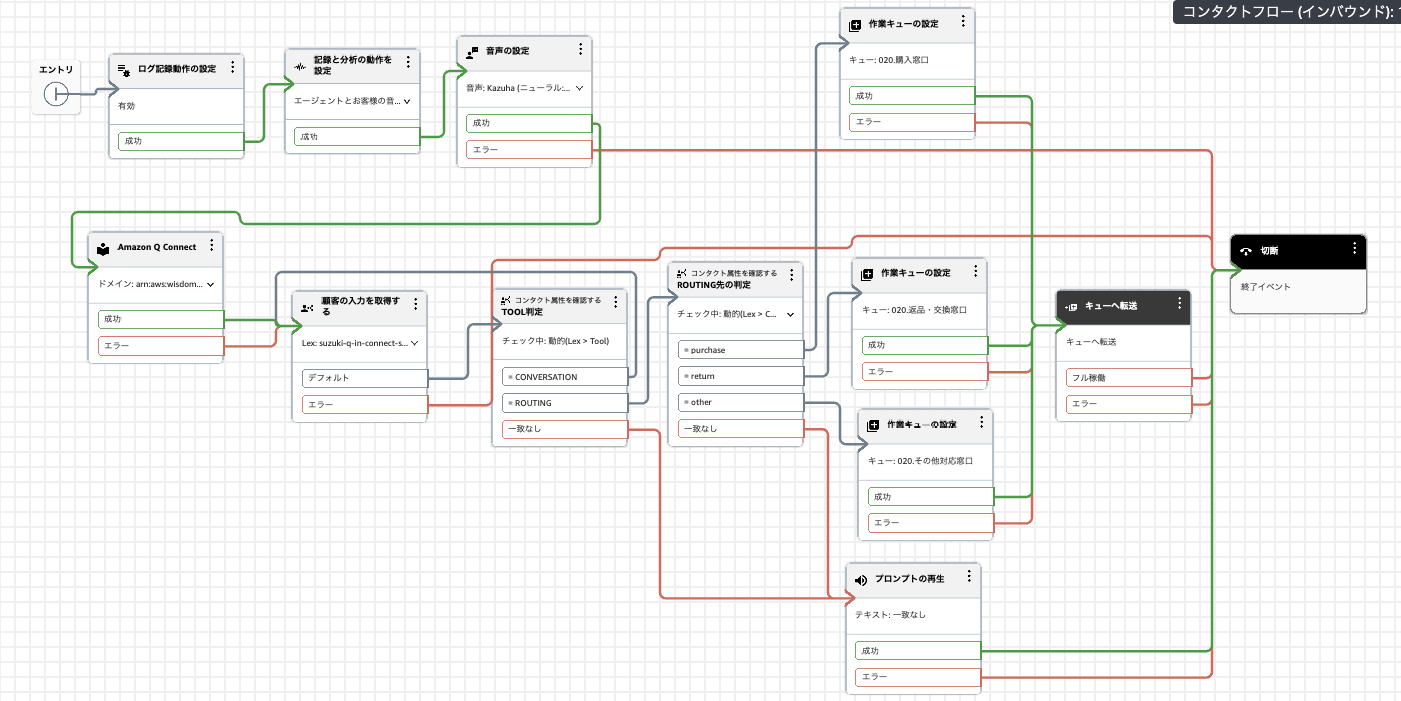The height and width of the screenshot is (701, 1401).
Task: Open the Lex bot selector dropdown
Action: [414, 343]
